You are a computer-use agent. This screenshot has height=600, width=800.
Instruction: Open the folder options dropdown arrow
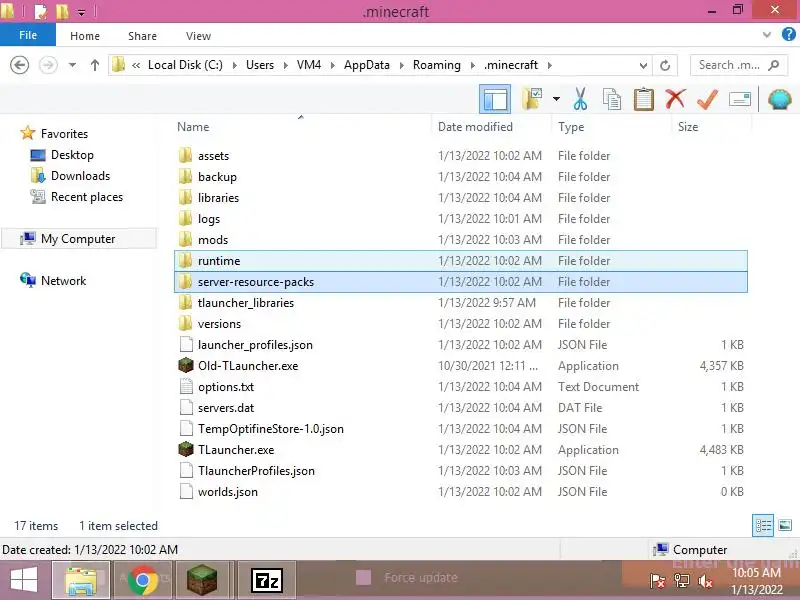pyautogui.click(x=556, y=99)
